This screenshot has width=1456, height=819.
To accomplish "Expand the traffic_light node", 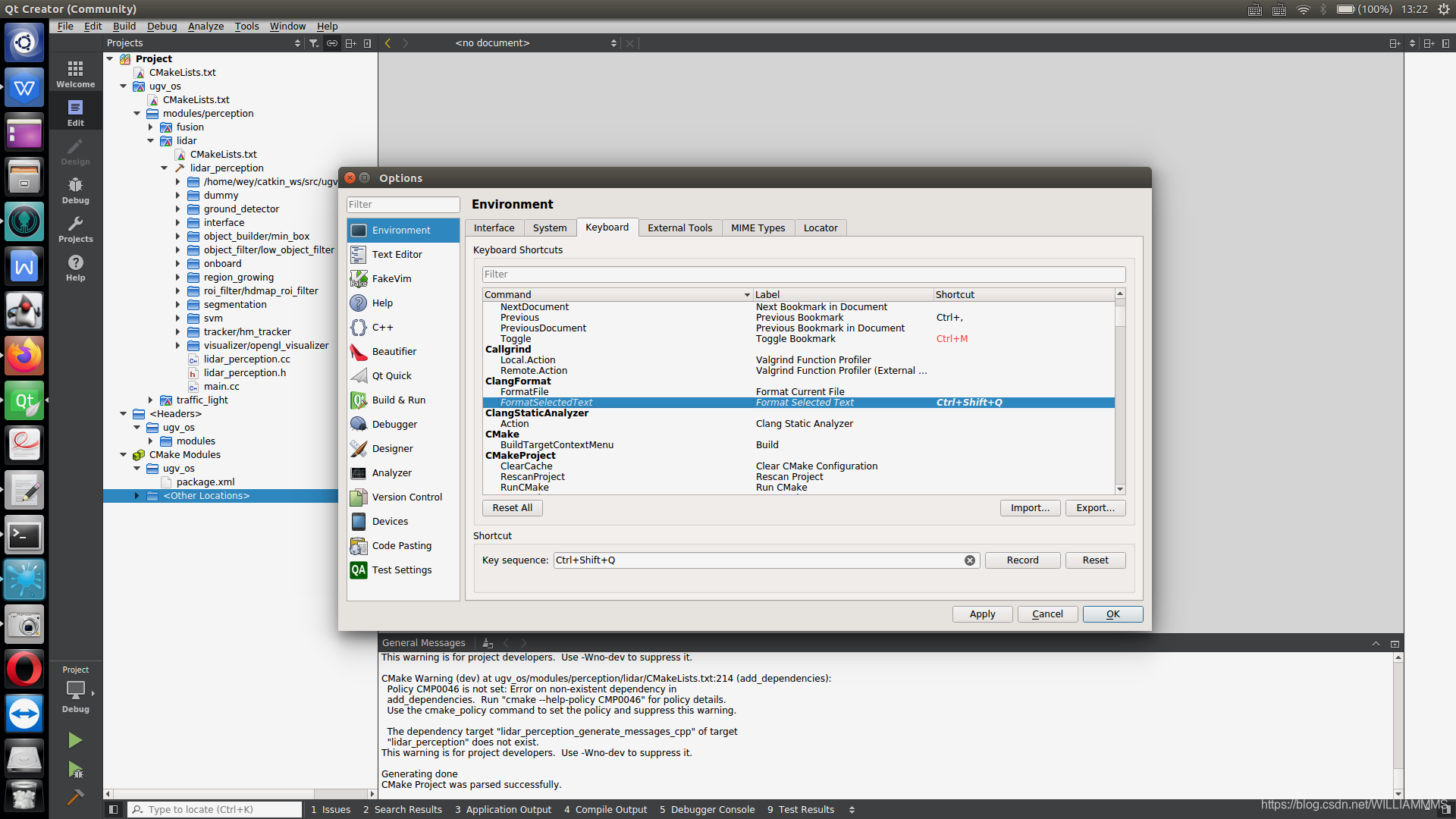I will click(150, 400).
